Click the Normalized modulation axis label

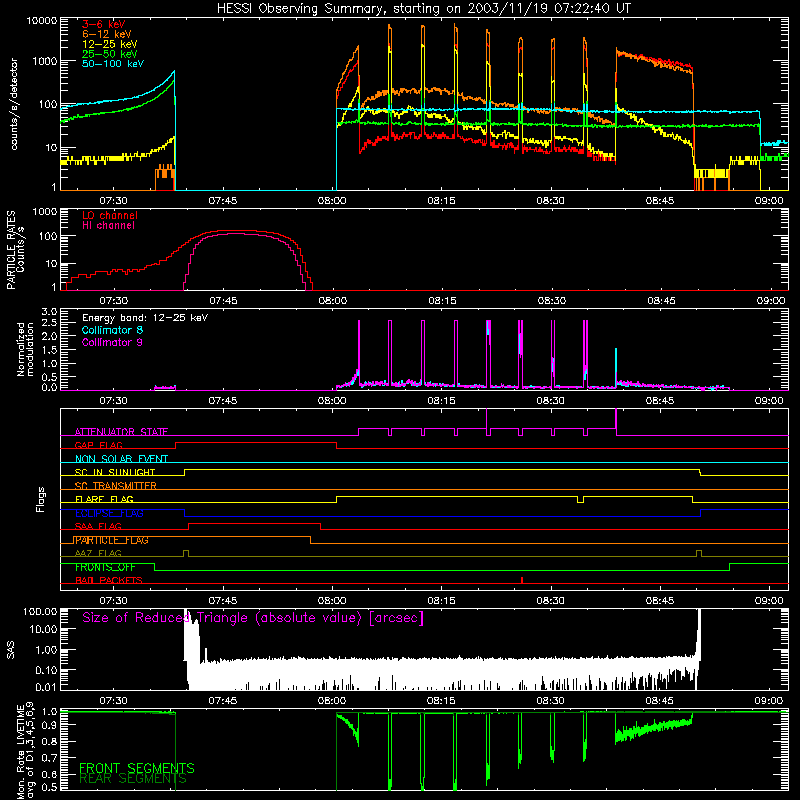pyautogui.click(x=25, y=349)
